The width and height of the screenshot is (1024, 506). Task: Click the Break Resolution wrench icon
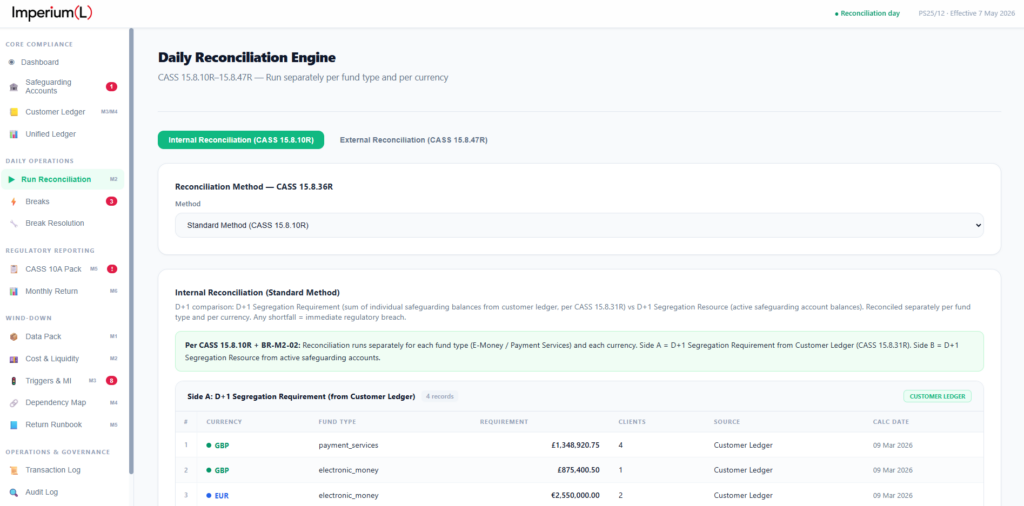pos(14,223)
